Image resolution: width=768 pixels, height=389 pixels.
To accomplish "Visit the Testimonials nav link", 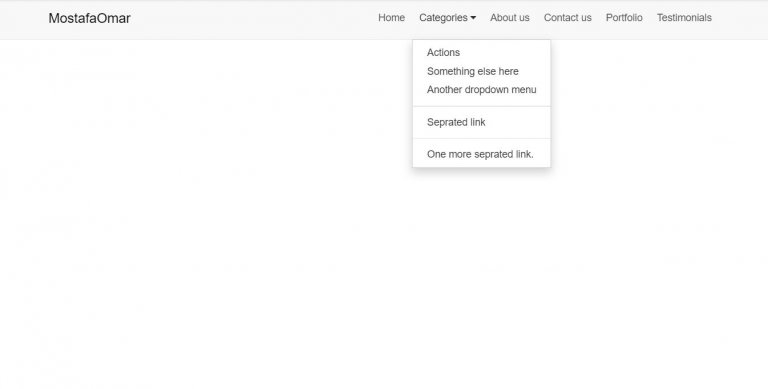I will (684, 18).
